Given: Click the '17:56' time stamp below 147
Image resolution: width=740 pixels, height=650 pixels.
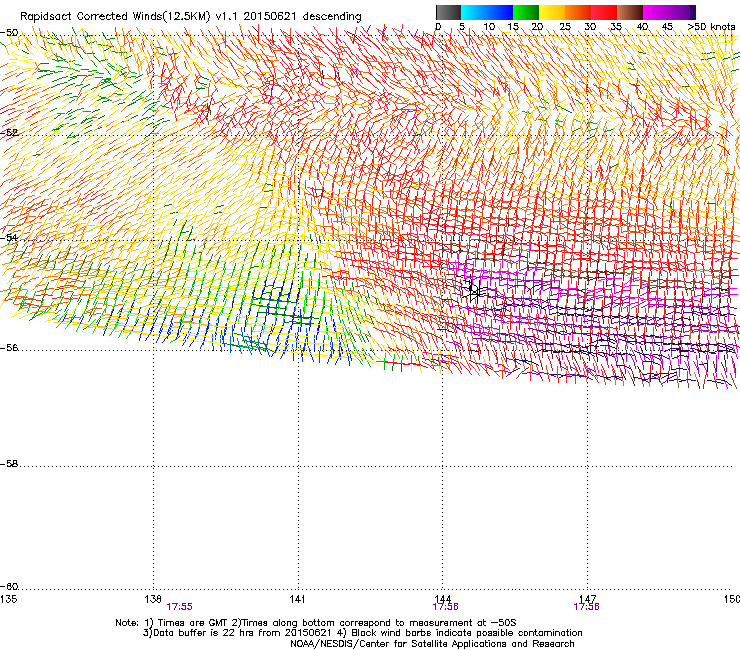Looking at the screenshot, I should tap(586, 607).
